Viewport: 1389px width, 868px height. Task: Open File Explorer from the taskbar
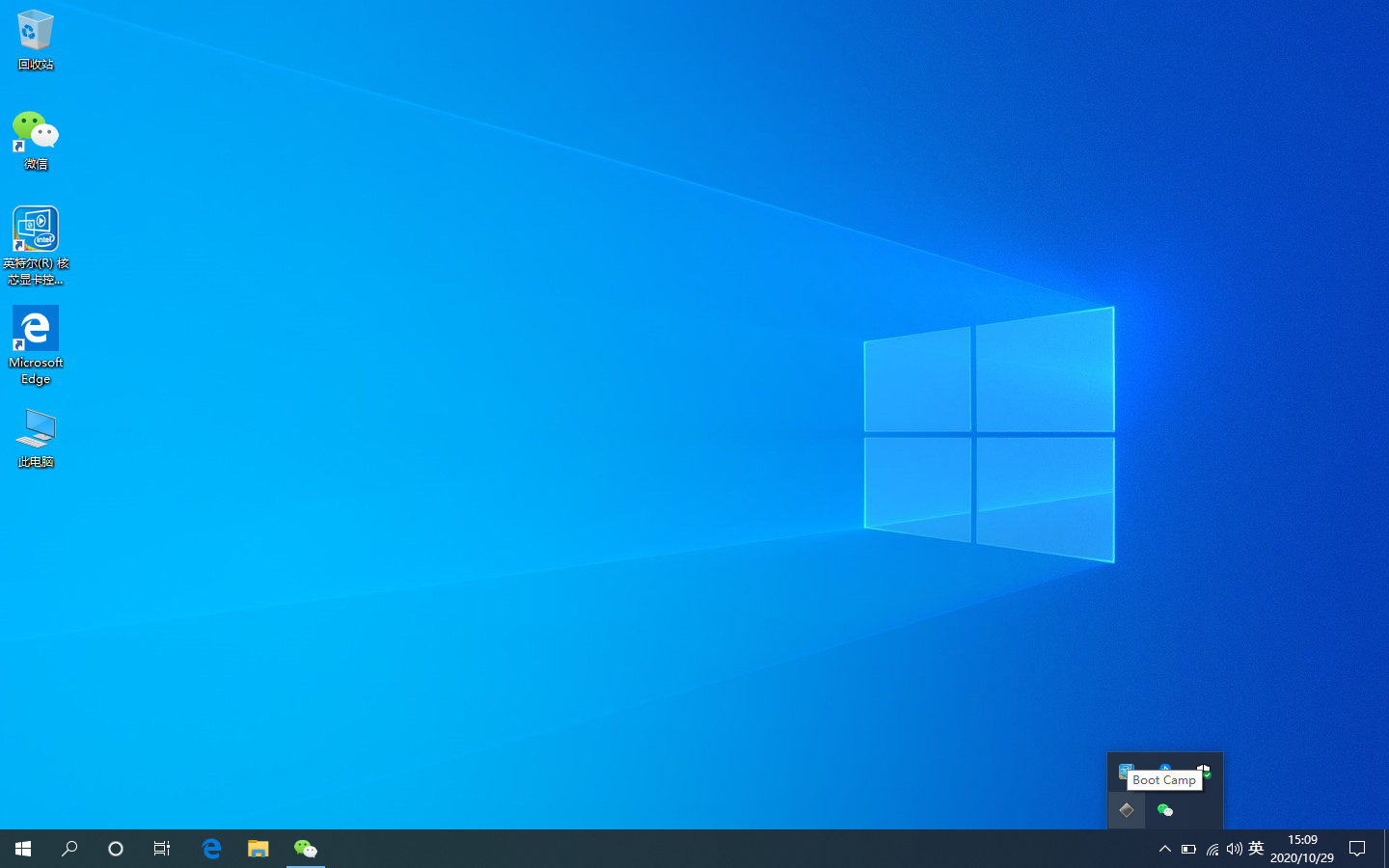click(x=258, y=849)
